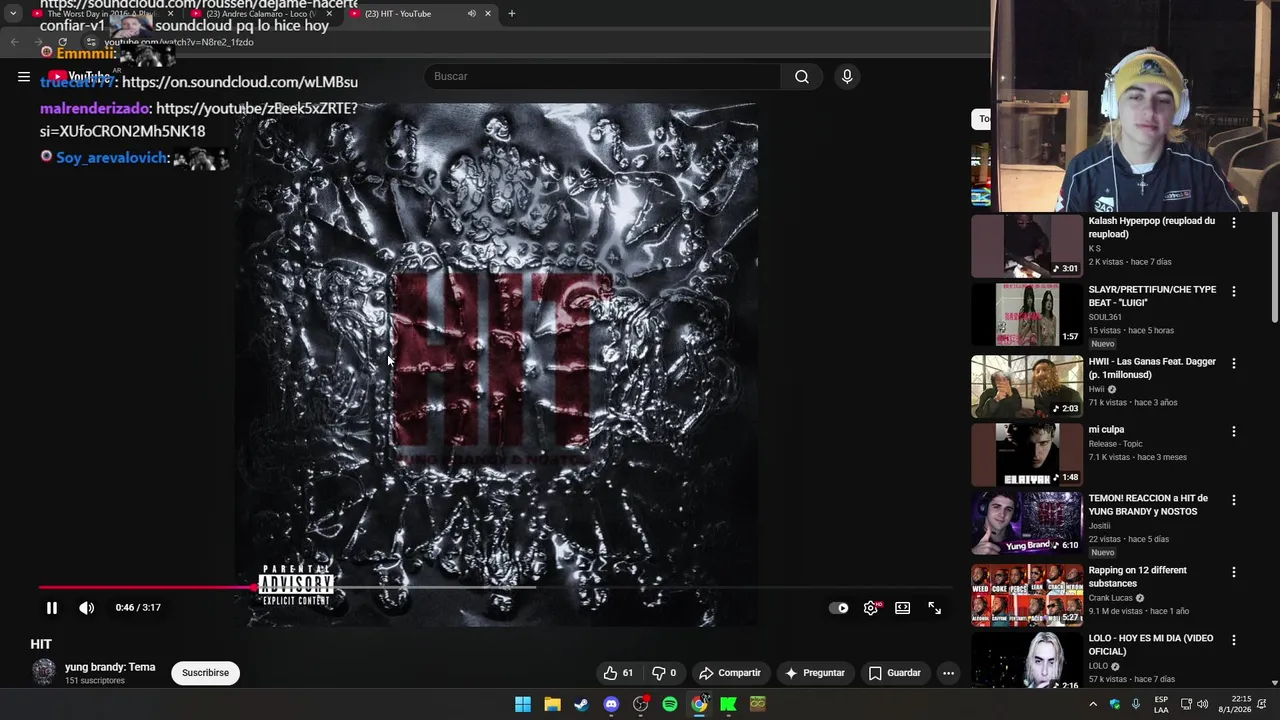The width and height of the screenshot is (1280, 720).
Task: Focus the Buscar search field
Action: [x=602, y=76]
